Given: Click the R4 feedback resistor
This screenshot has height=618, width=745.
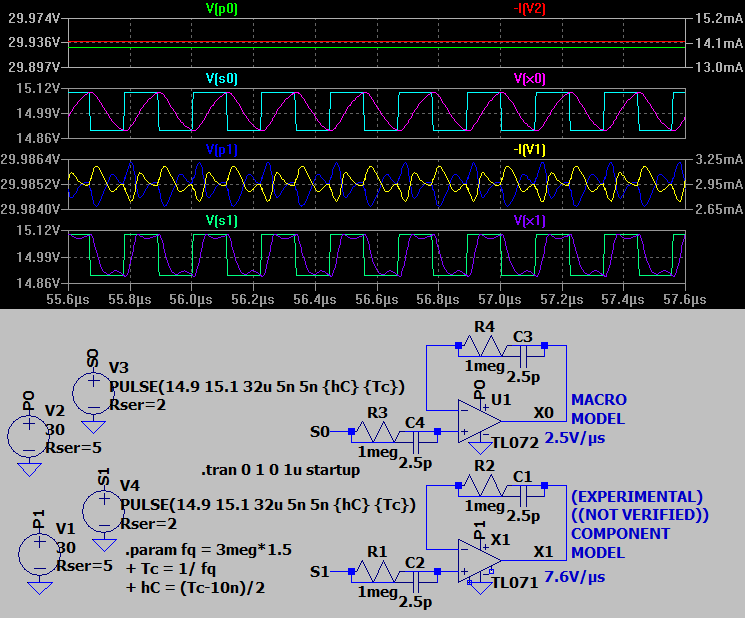Looking at the screenshot, I should tap(484, 346).
